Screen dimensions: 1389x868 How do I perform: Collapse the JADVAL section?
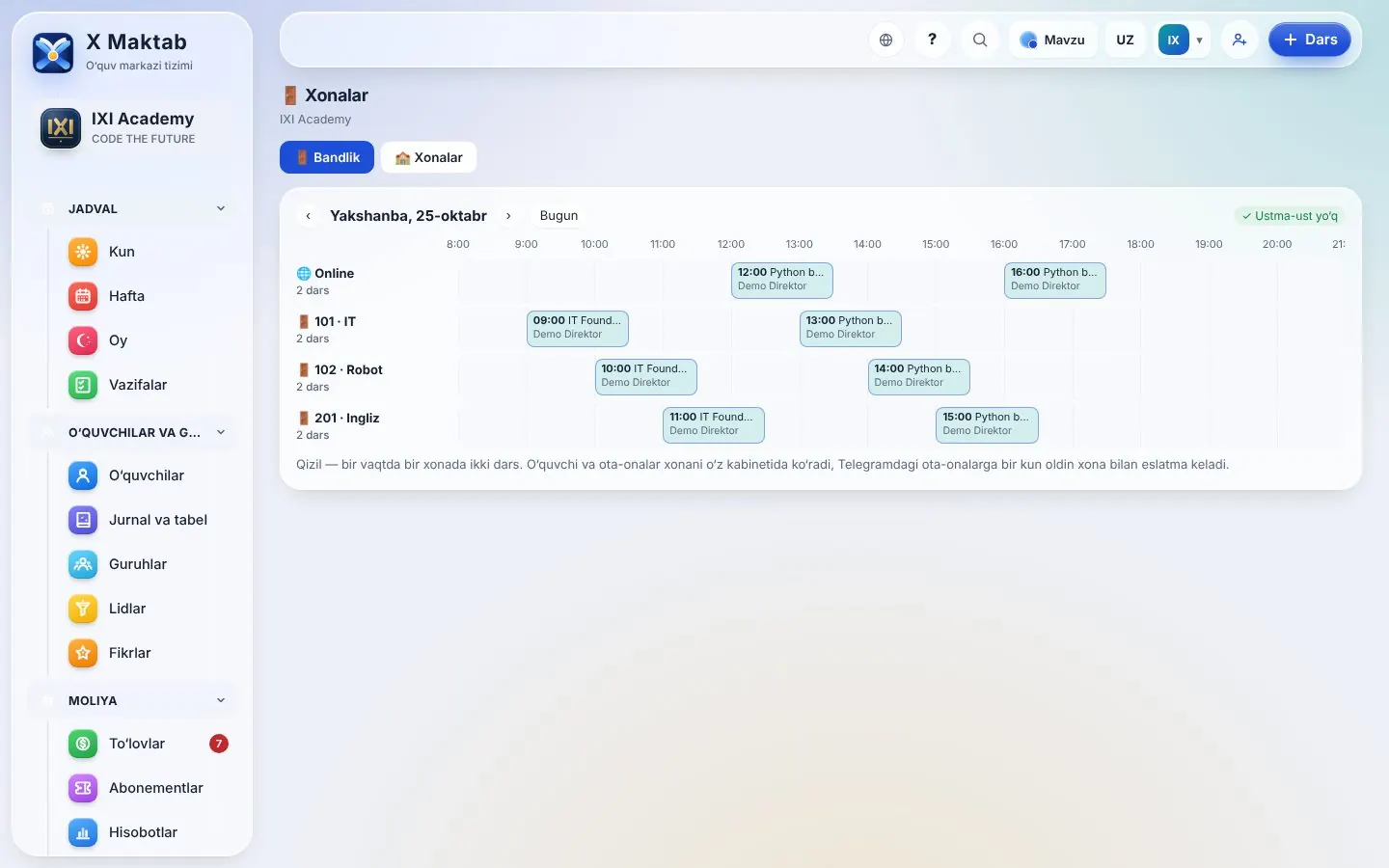pyautogui.click(x=221, y=208)
